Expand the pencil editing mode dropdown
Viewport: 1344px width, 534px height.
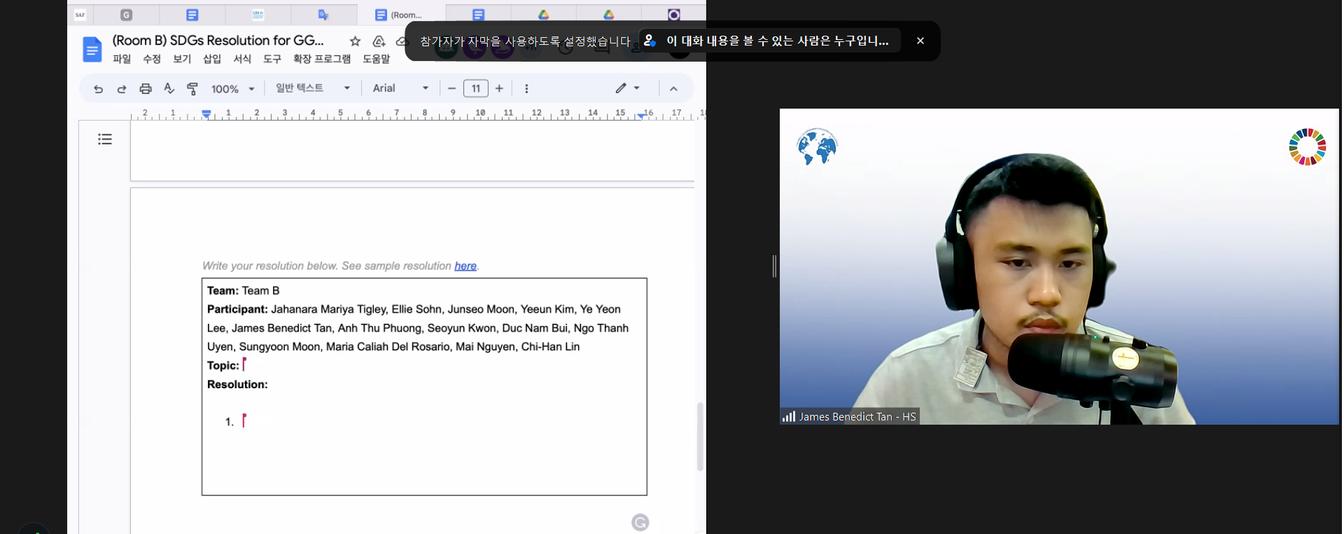627,88
